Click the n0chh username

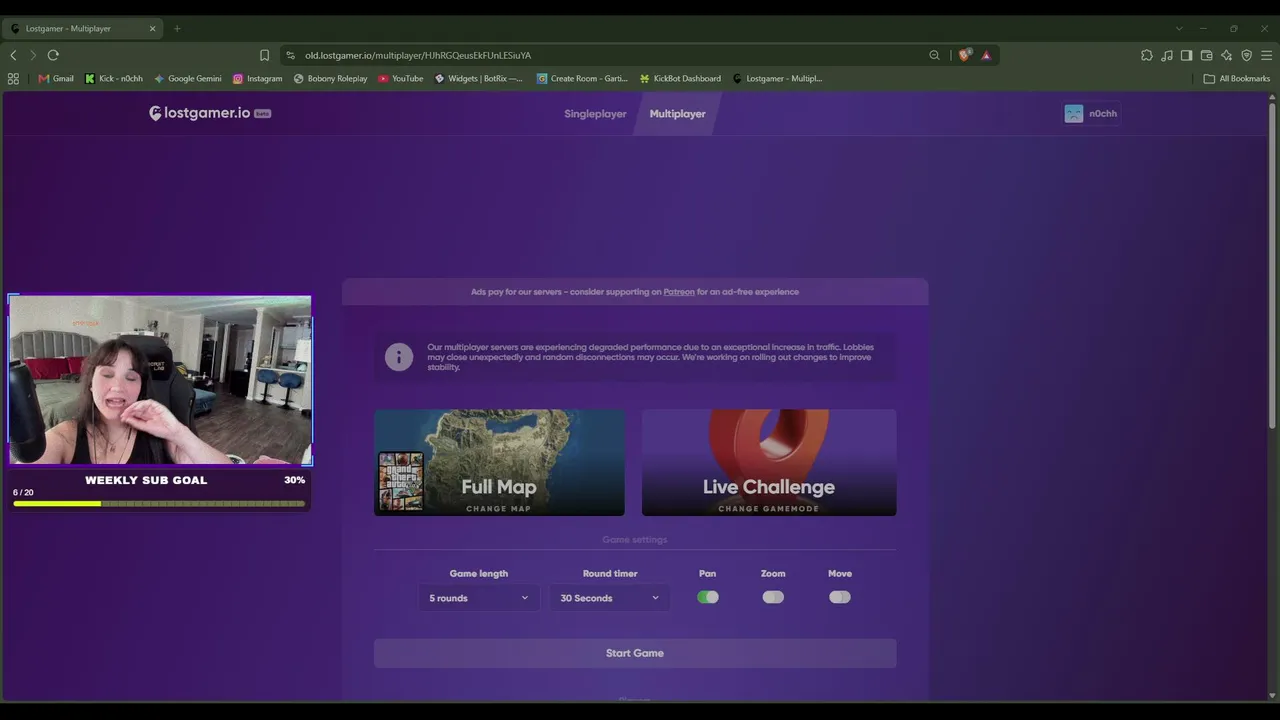(1103, 114)
